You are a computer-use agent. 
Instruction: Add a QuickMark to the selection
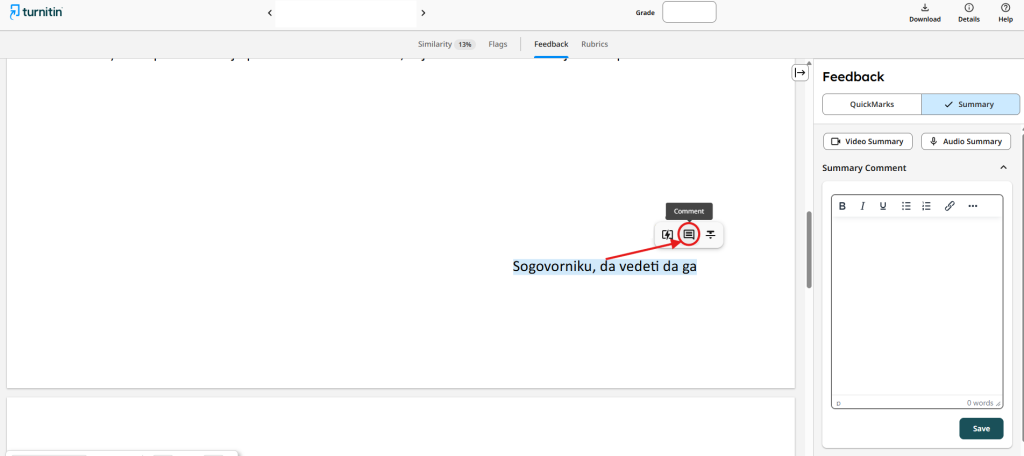point(667,235)
